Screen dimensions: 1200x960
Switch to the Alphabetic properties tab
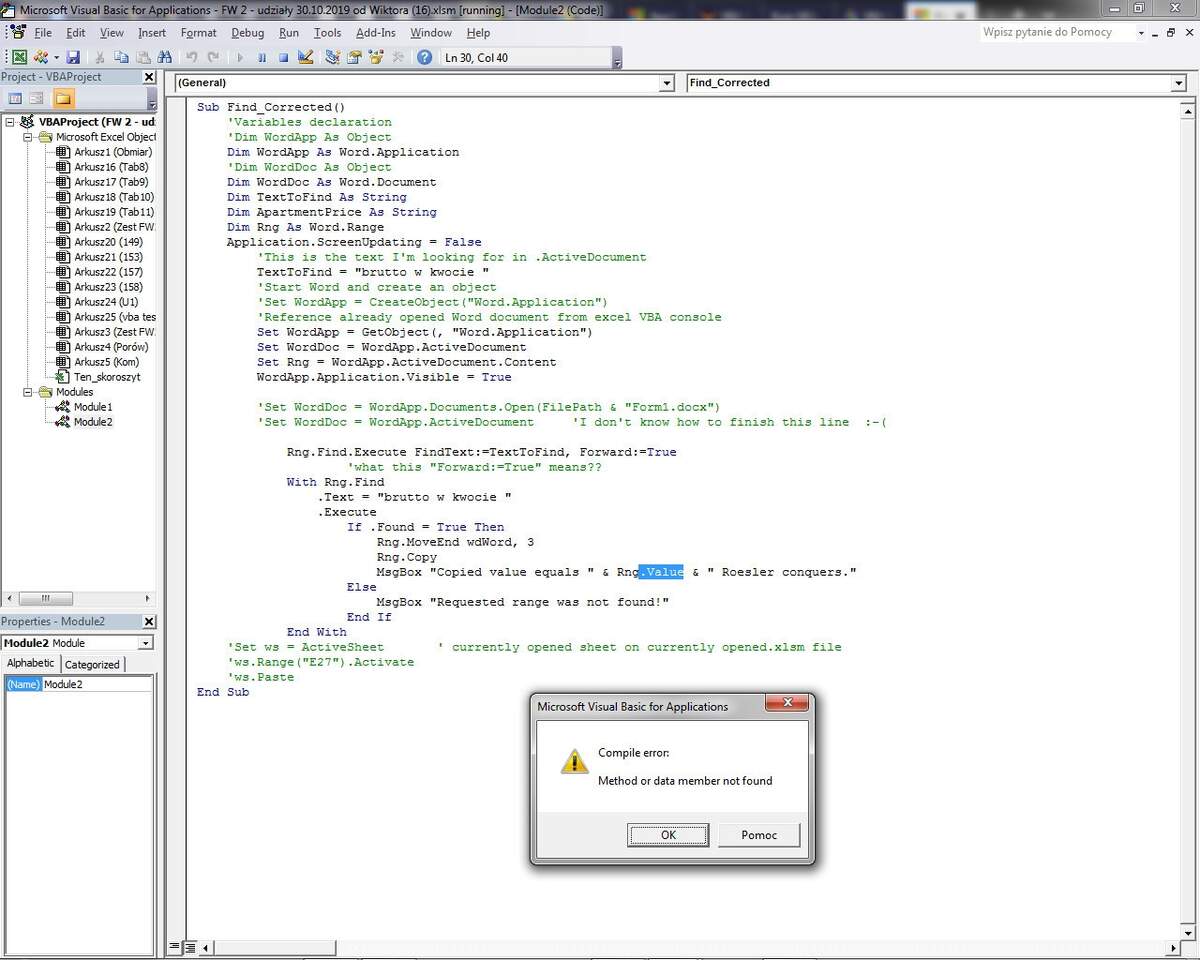(31, 663)
